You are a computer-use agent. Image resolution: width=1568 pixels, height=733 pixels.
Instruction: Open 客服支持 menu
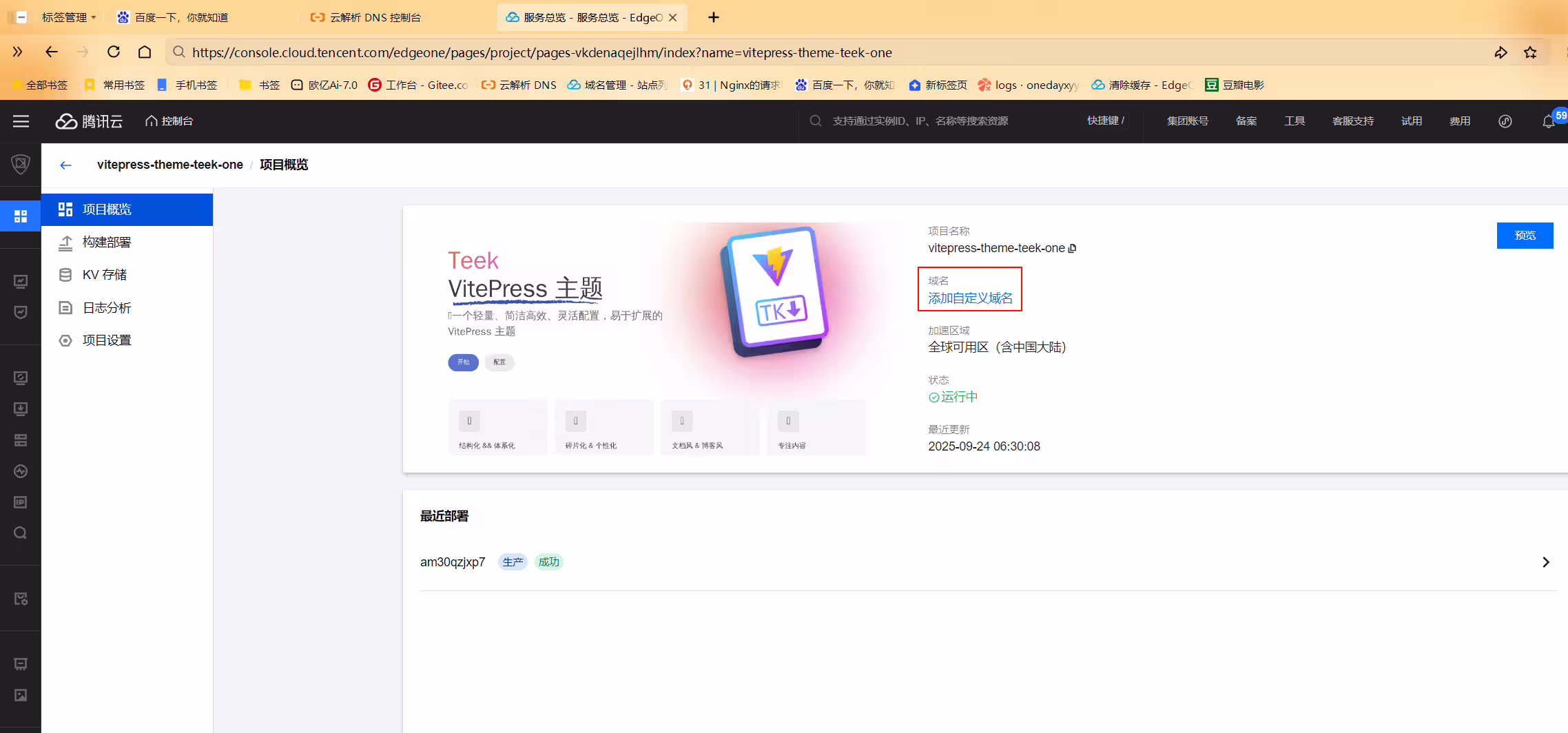pos(1352,121)
